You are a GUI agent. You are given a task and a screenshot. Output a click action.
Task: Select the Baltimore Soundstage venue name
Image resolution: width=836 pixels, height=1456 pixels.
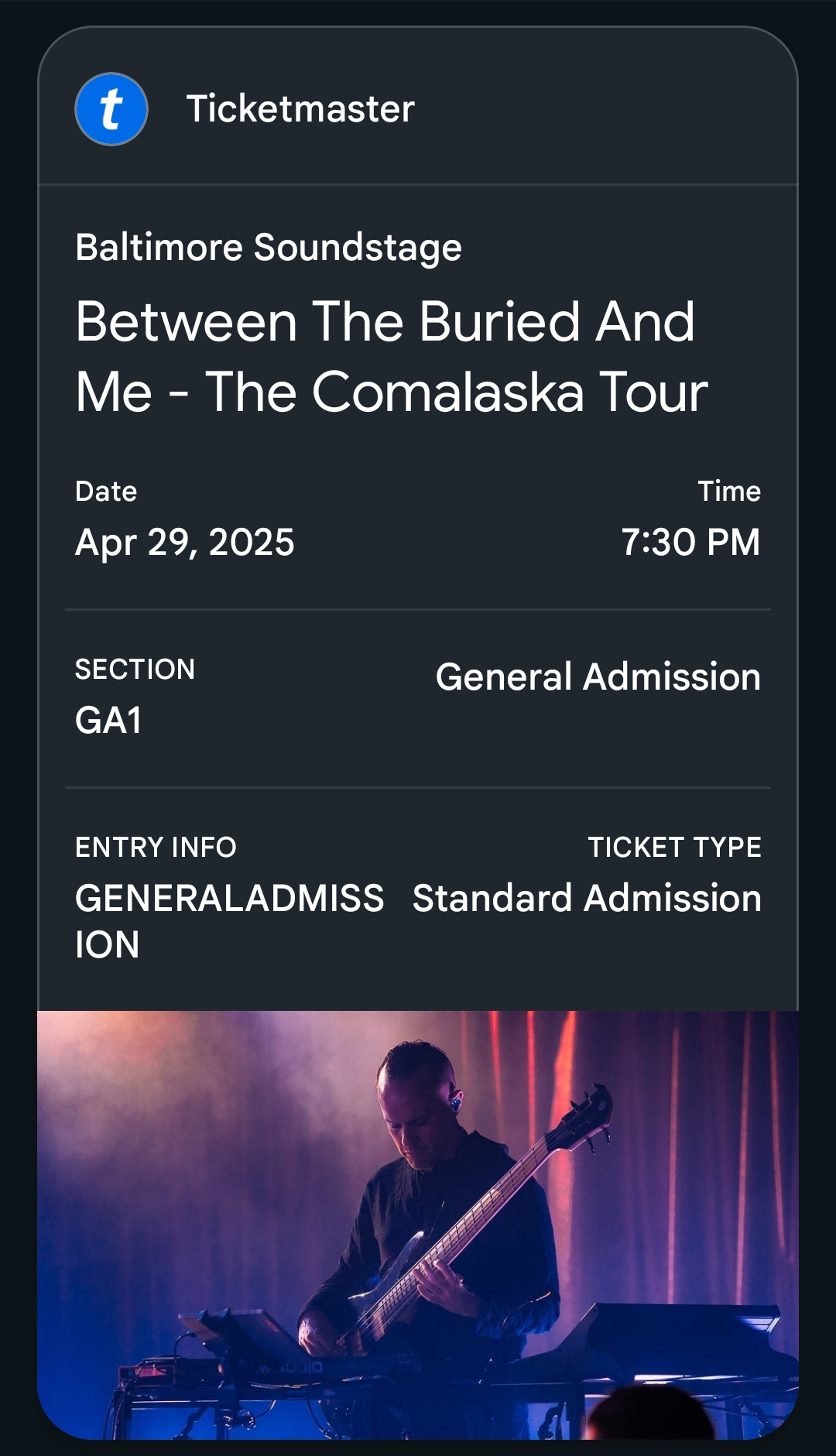pos(268,248)
